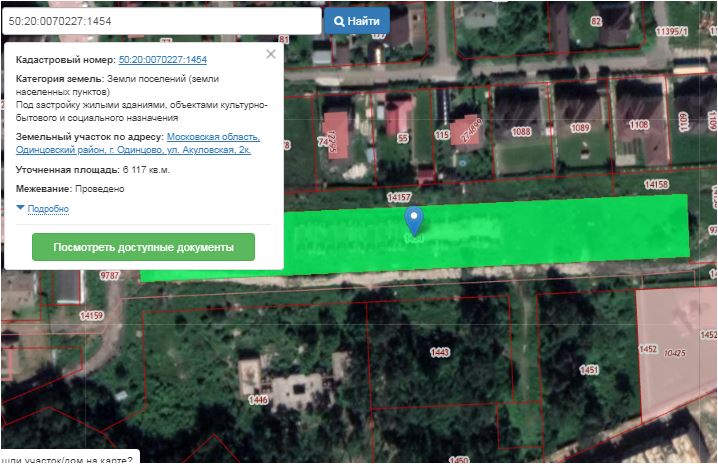Expand the Подробно details section
The width and height of the screenshot is (718, 464).
point(48,209)
